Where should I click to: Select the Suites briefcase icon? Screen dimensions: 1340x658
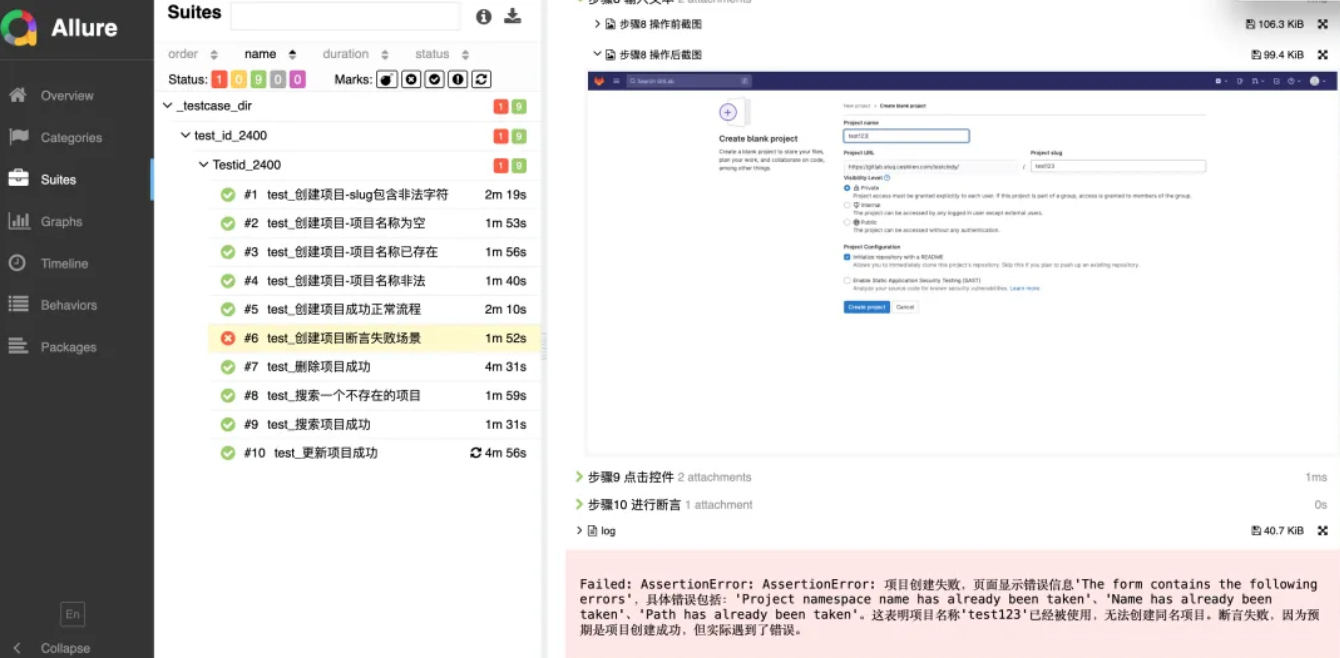click(17, 179)
